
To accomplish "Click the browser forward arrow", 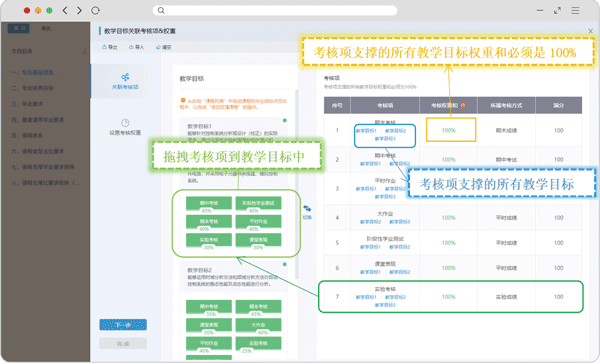I will pos(79,10).
